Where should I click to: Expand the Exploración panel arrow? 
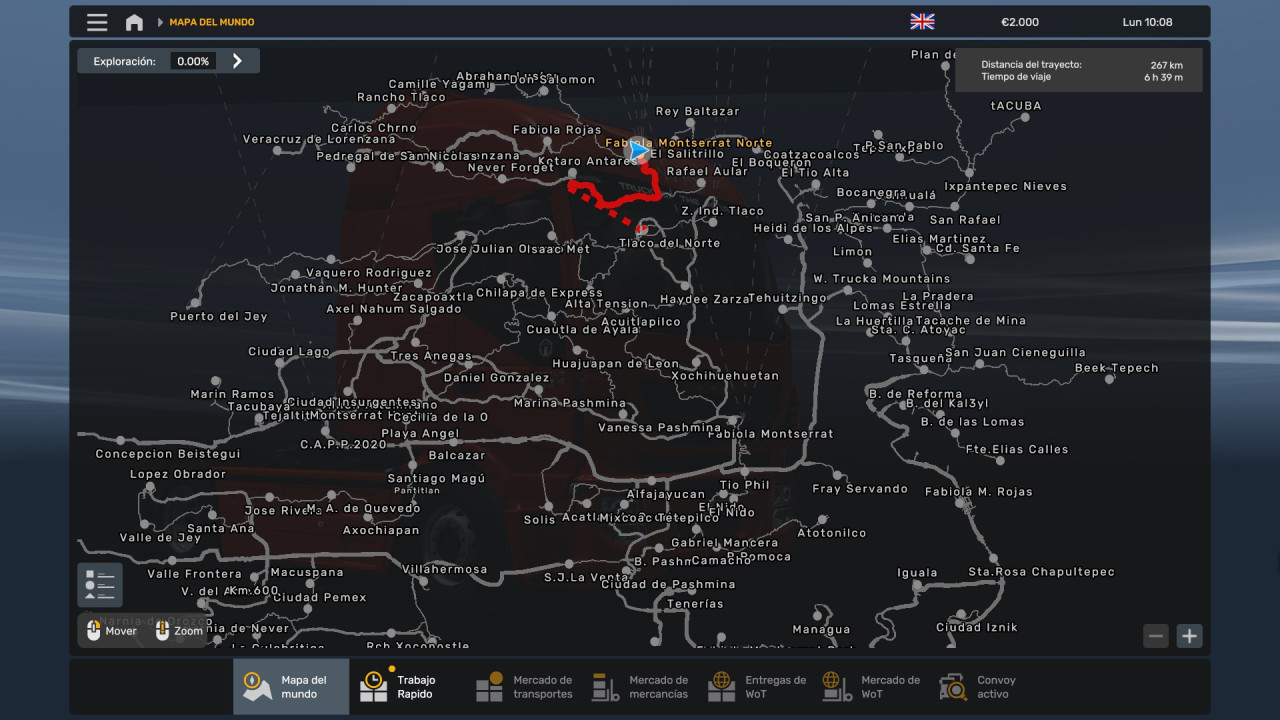237,61
